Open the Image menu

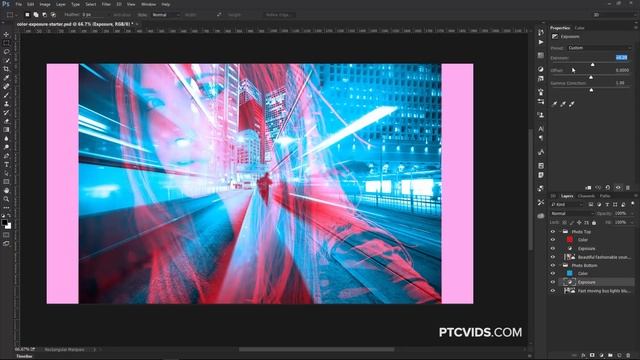click(x=45, y=4)
